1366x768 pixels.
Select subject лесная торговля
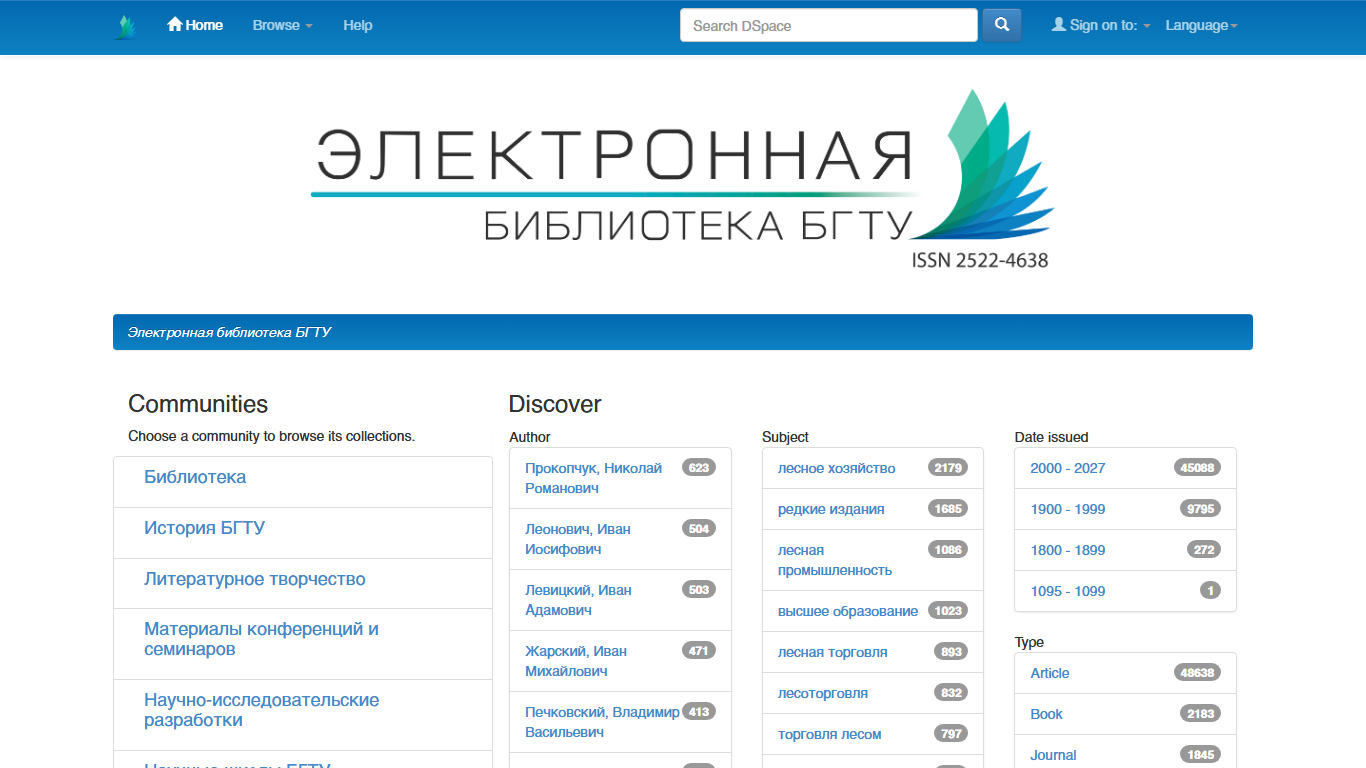pos(833,652)
